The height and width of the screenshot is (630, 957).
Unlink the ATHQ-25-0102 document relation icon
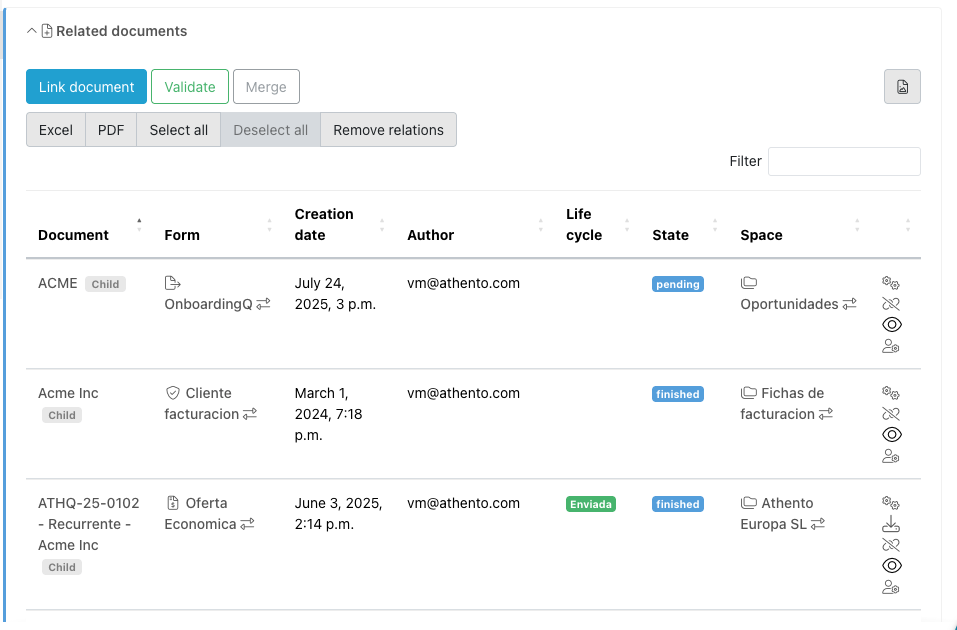click(891, 545)
